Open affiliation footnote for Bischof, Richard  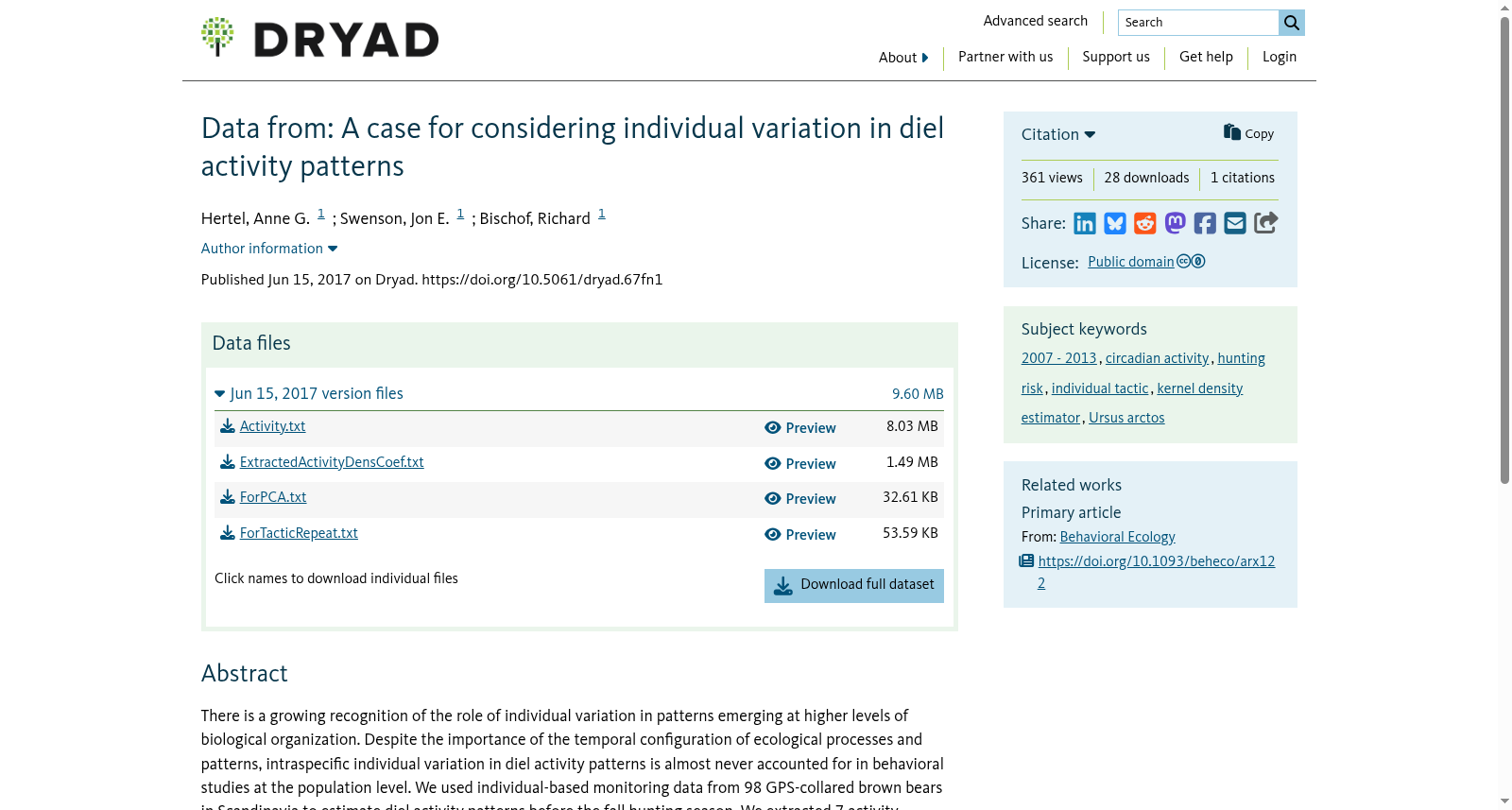(602, 215)
